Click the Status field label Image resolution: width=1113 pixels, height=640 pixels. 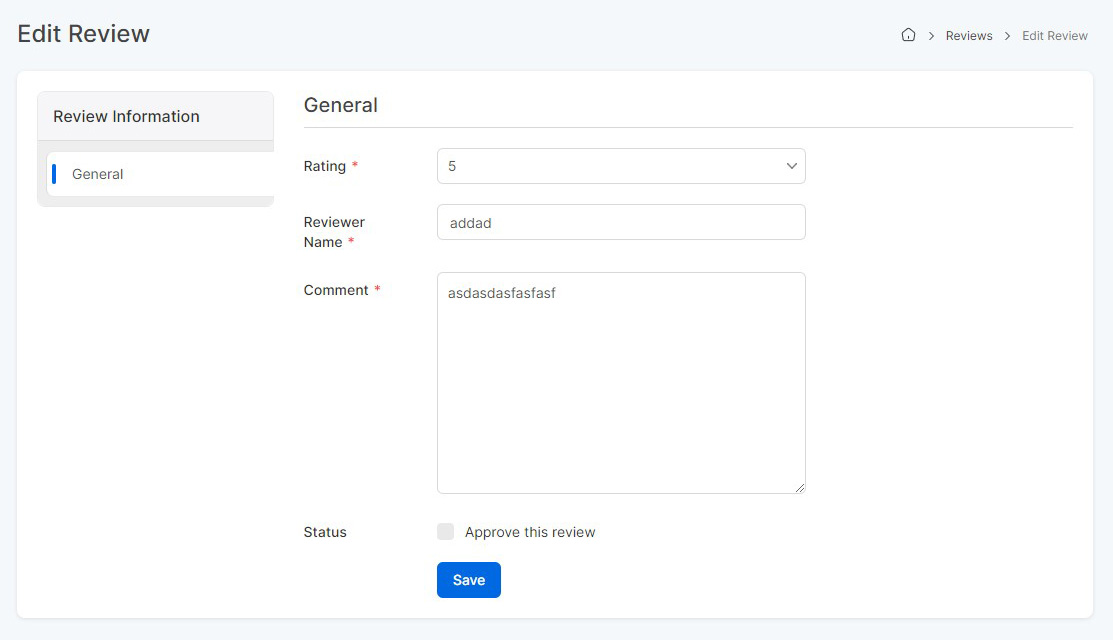pyautogui.click(x=325, y=532)
